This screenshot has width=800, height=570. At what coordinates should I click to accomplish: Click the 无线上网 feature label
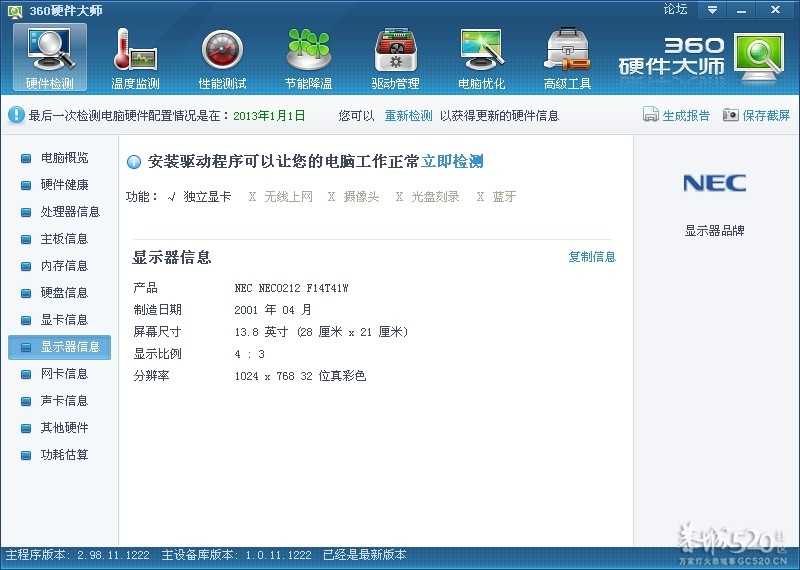(288, 196)
